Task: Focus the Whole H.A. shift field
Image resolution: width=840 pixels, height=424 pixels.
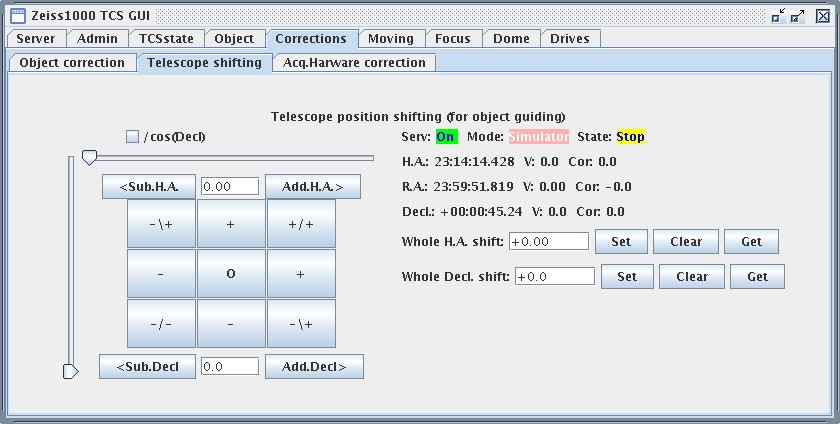Action: click(549, 241)
